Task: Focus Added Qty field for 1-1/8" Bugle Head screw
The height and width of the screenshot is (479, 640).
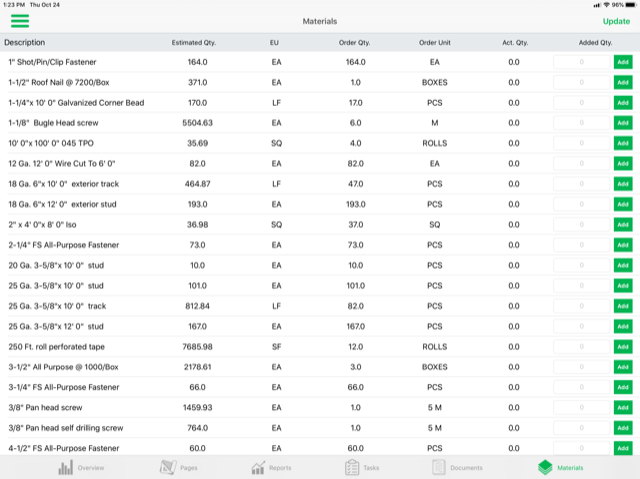Action: point(582,123)
